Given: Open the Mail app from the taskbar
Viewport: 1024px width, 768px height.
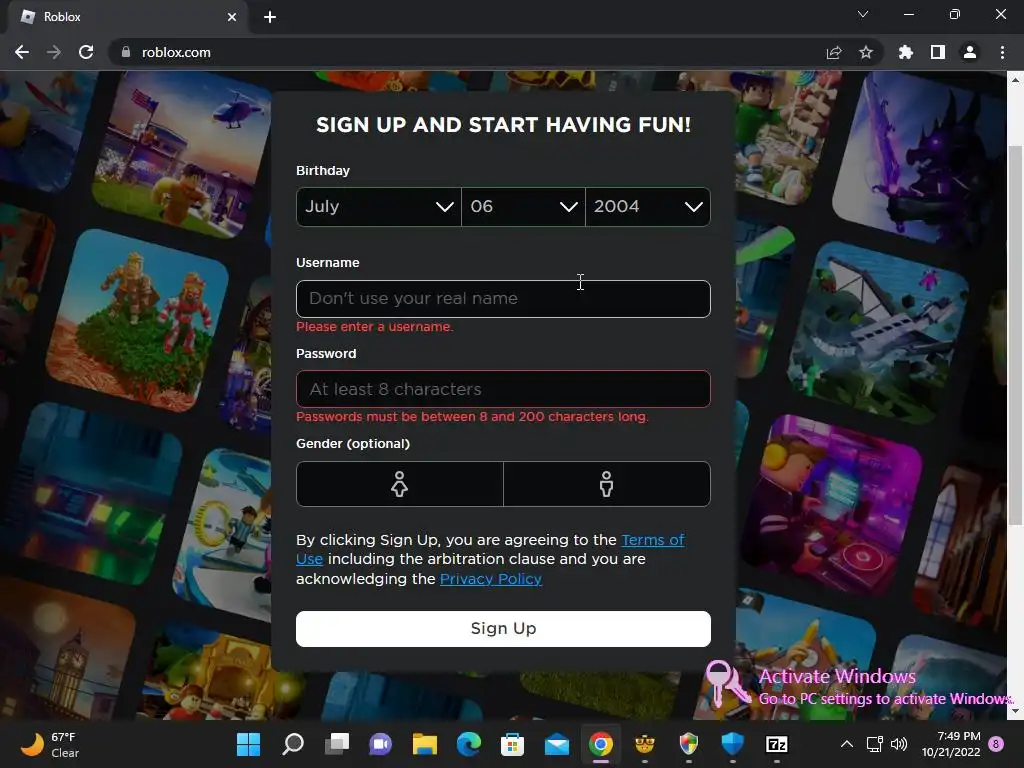Looking at the screenshot, I should coord(557,744).
